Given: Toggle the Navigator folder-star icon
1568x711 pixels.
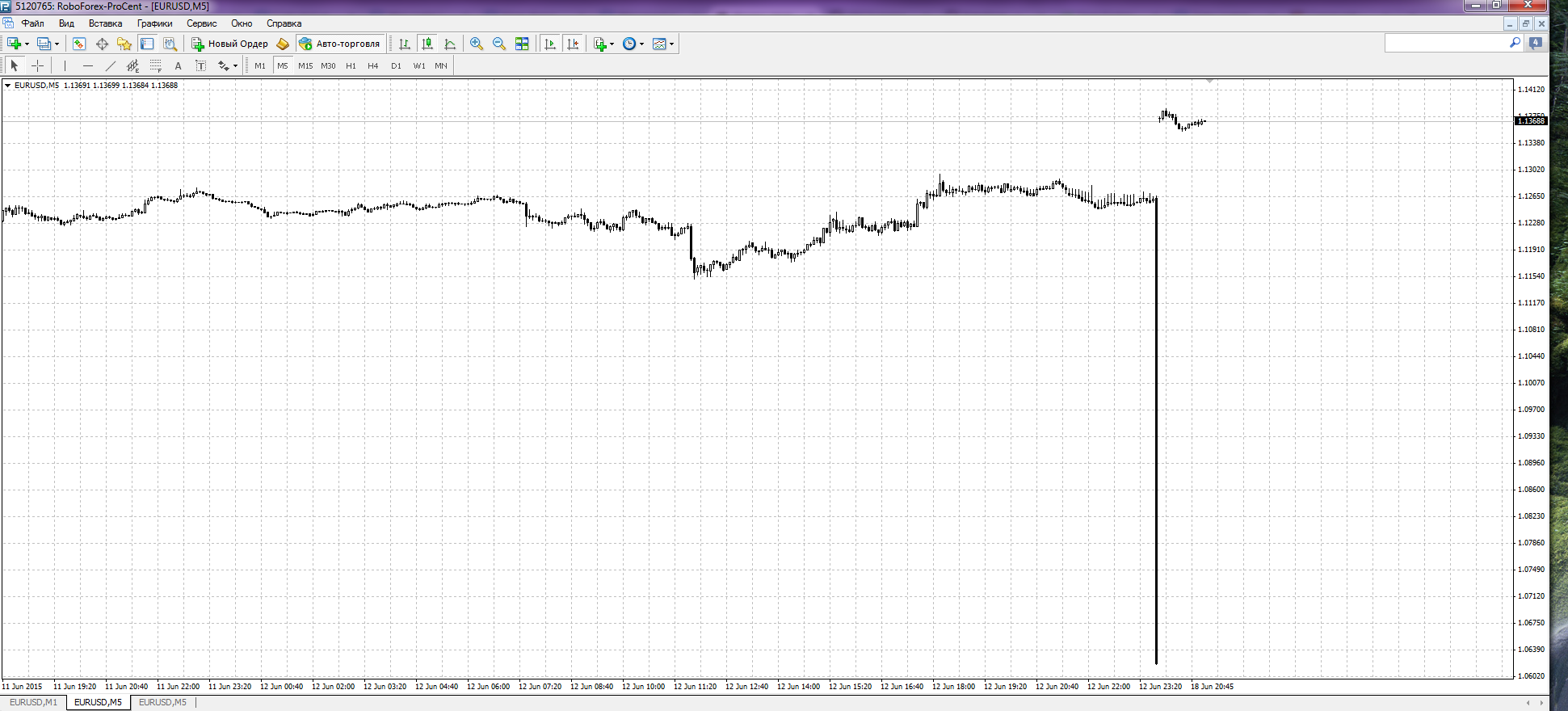Looking at the screenshot, I should pos(124,44).
